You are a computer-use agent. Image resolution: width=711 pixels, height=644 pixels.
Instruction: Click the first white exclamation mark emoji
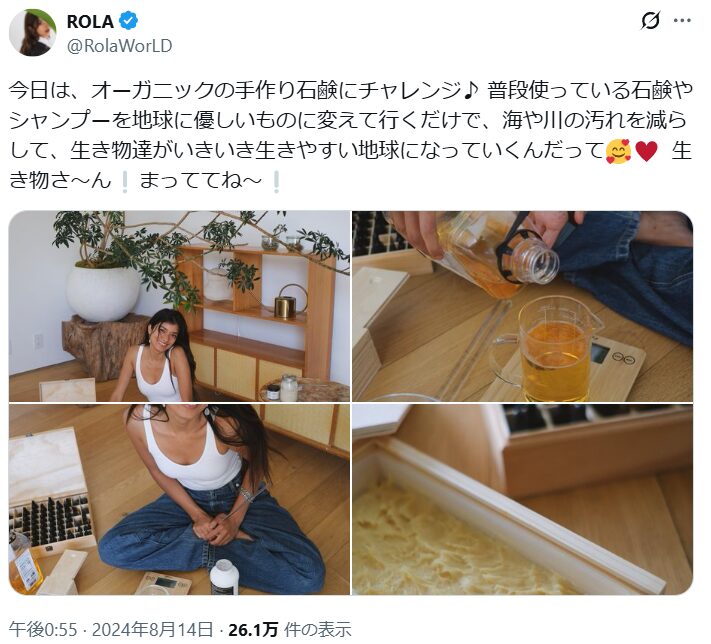tap(126, 182)
